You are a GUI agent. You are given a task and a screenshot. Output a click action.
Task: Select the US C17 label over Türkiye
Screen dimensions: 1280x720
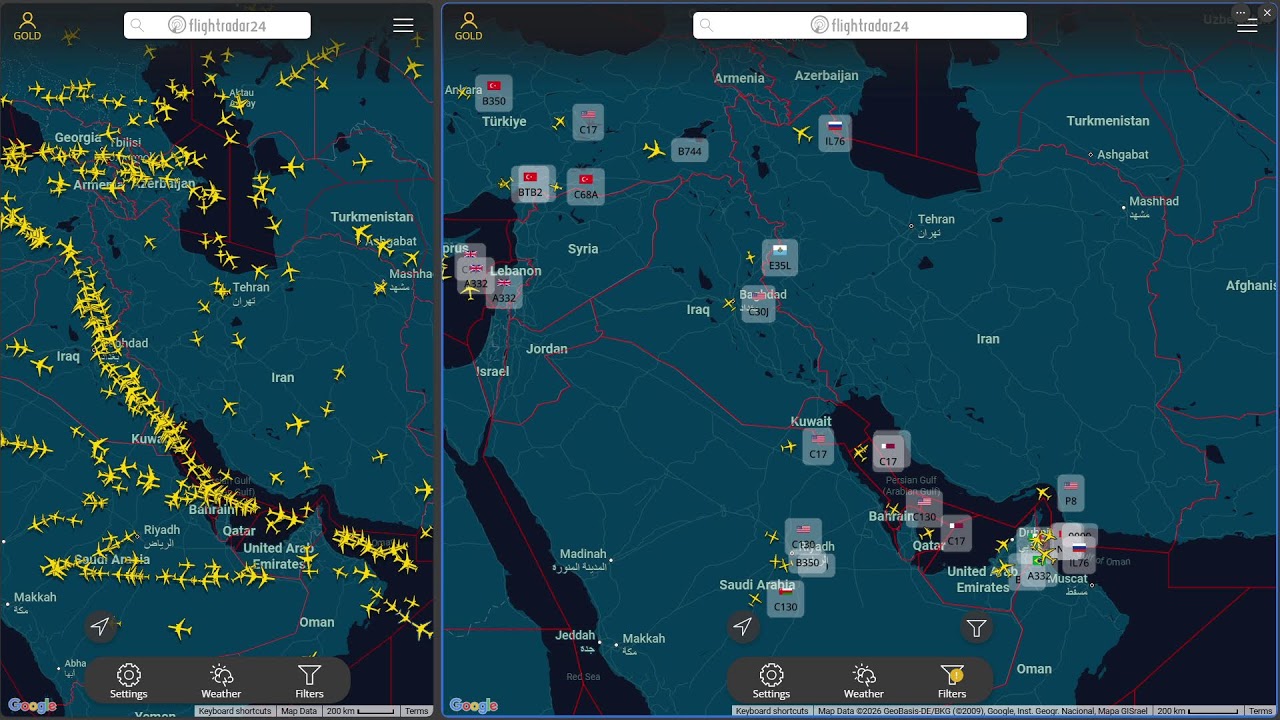(588, 122)
